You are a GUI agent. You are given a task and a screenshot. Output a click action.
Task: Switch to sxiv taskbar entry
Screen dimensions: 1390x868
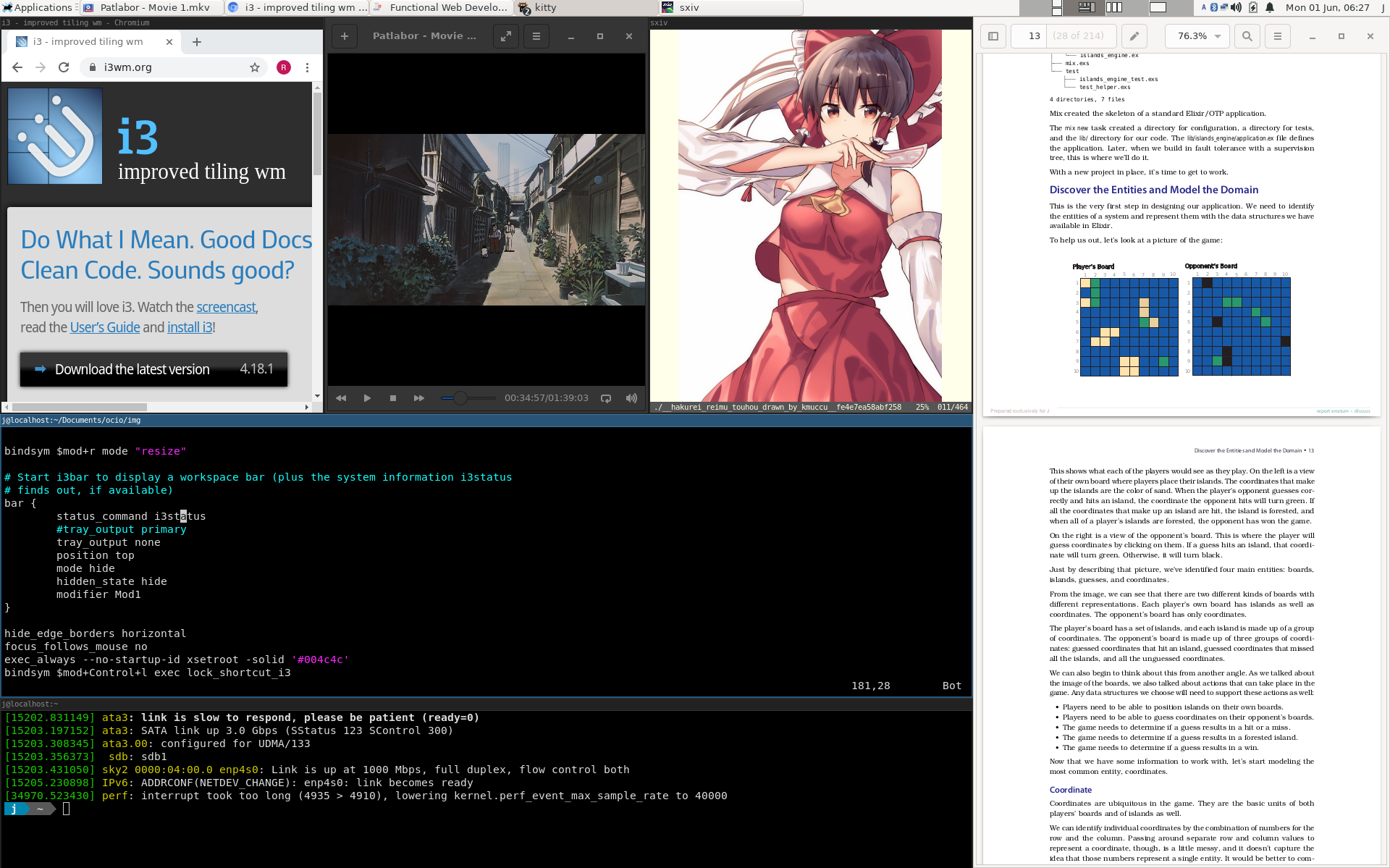tap(730, 7)
